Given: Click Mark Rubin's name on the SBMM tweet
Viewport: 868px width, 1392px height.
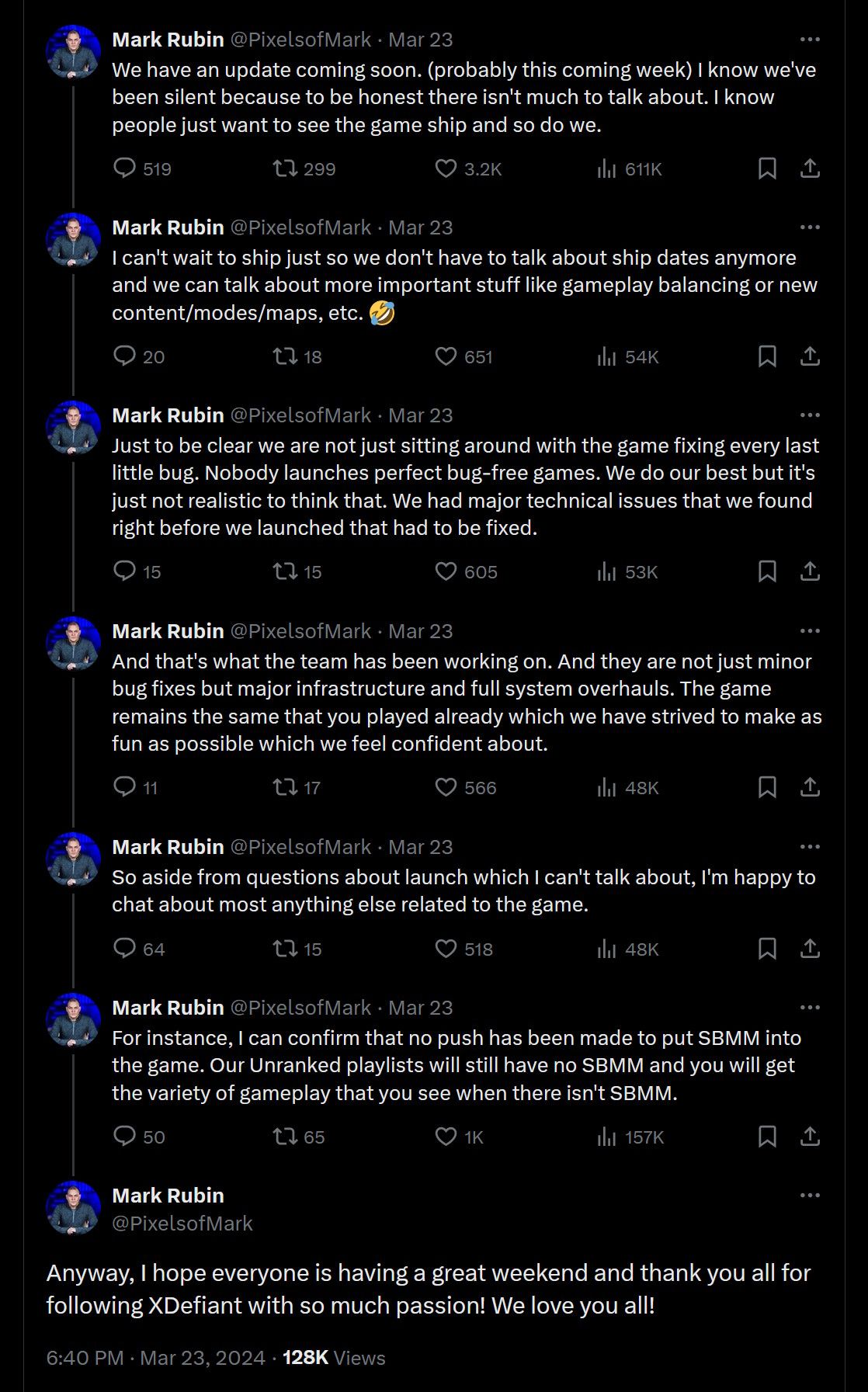Looking at the screenshot, I should click(x=168, y=1008).
